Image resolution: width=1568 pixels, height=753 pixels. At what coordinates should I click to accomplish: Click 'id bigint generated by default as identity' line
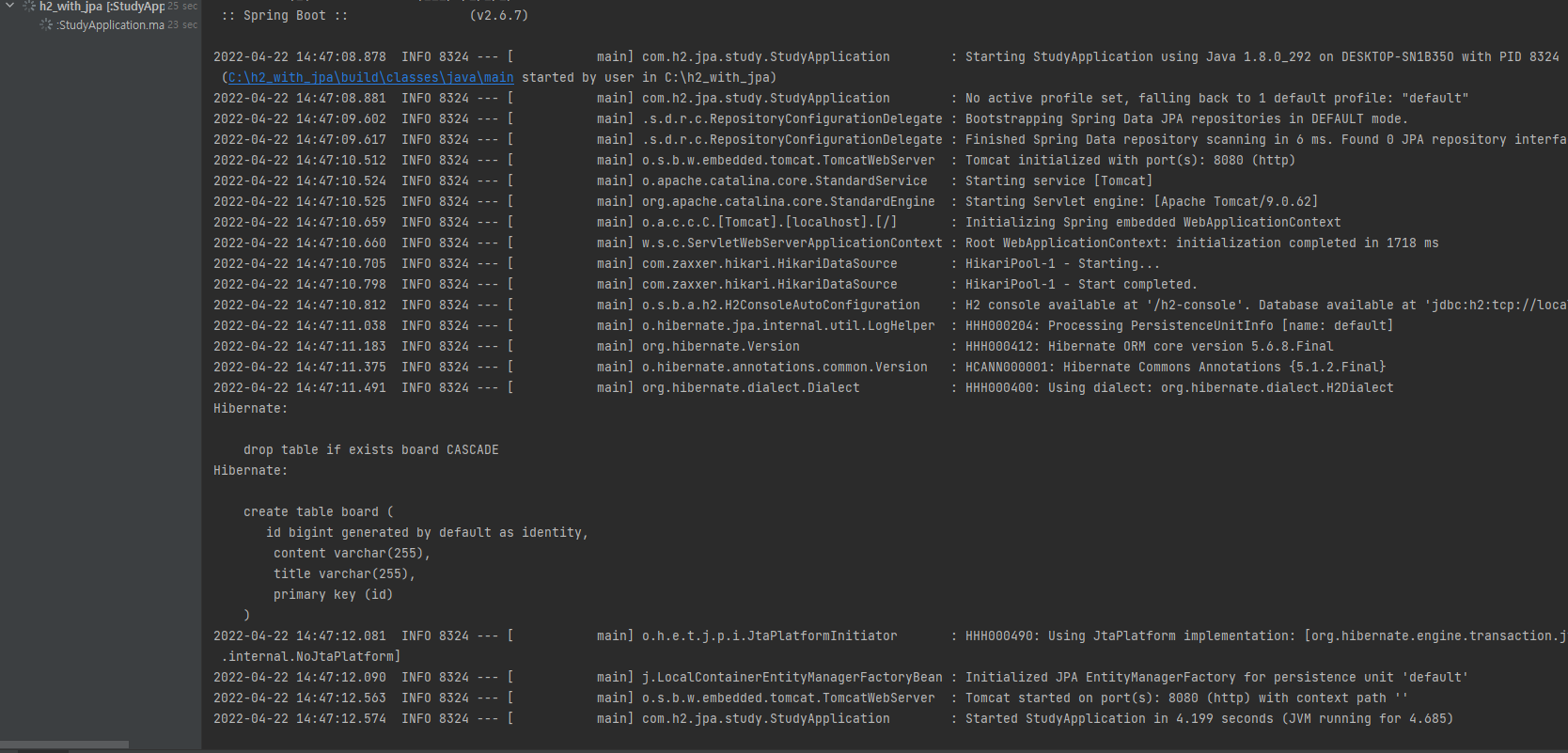427,532
